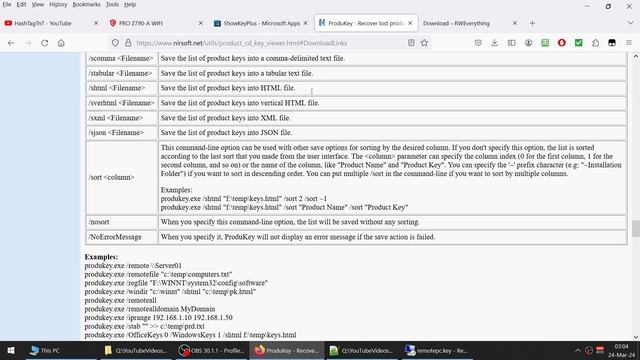
Task: Open the Bookmarks menu
Action: click(x=86, y=4)
